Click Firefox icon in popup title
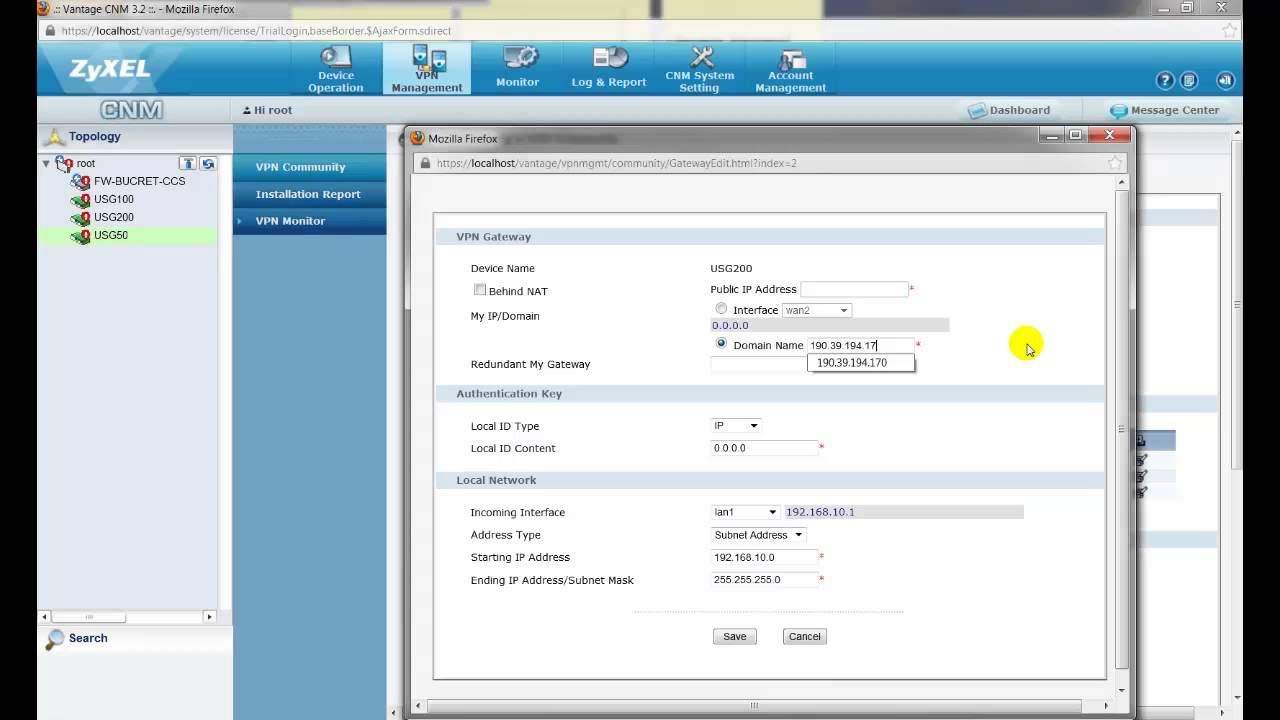Viewport: 1280px width, 720px height. pos(418,138)
